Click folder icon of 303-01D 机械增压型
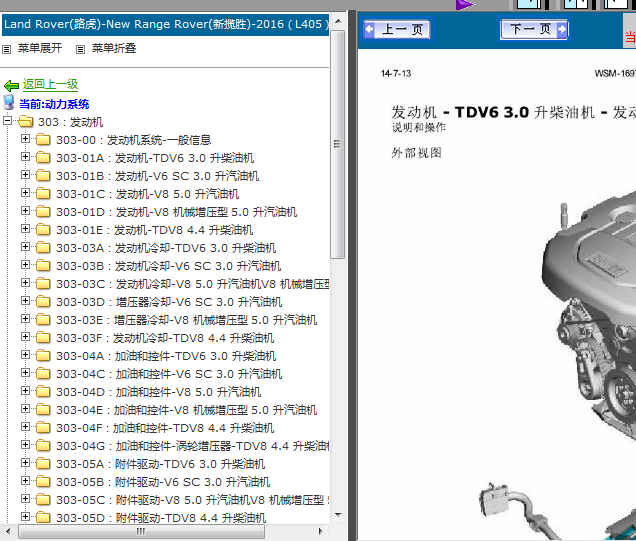 (43, 211)
